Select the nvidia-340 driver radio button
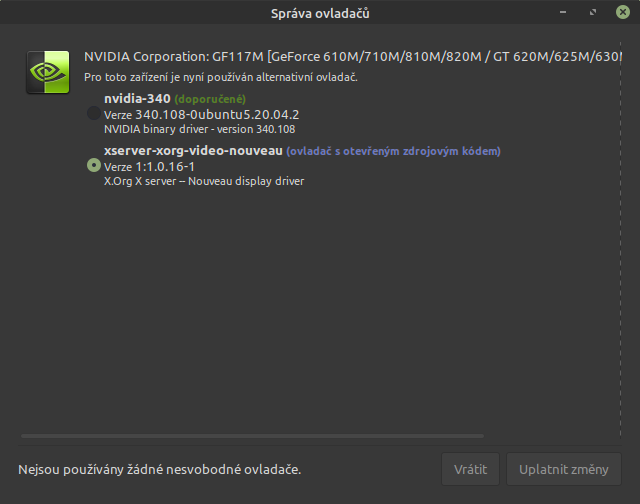This screenshot has height=504, width=640. coord(94,114)
